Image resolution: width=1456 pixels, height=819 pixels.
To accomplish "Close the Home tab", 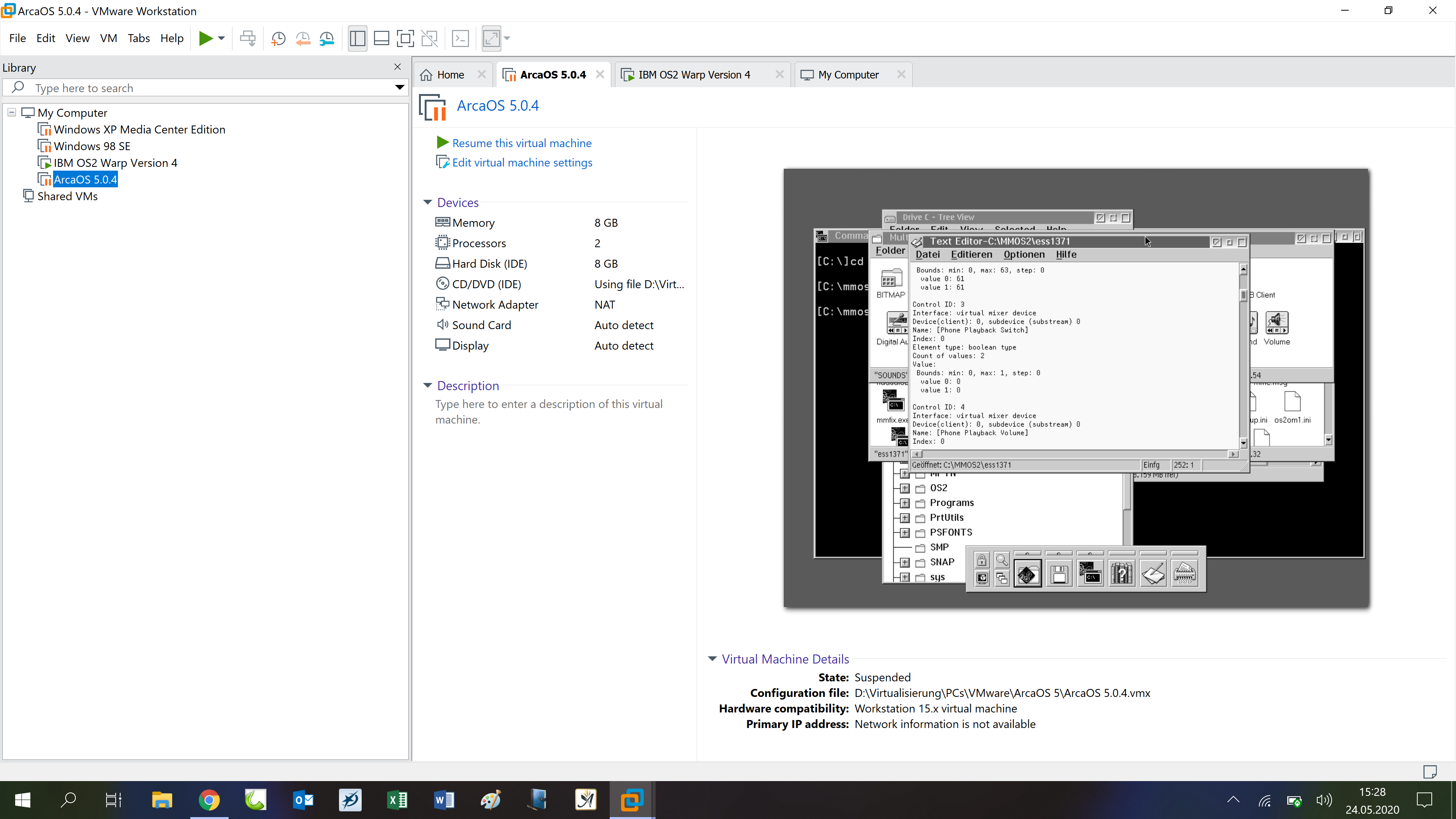I will click(x=482, y=75).
